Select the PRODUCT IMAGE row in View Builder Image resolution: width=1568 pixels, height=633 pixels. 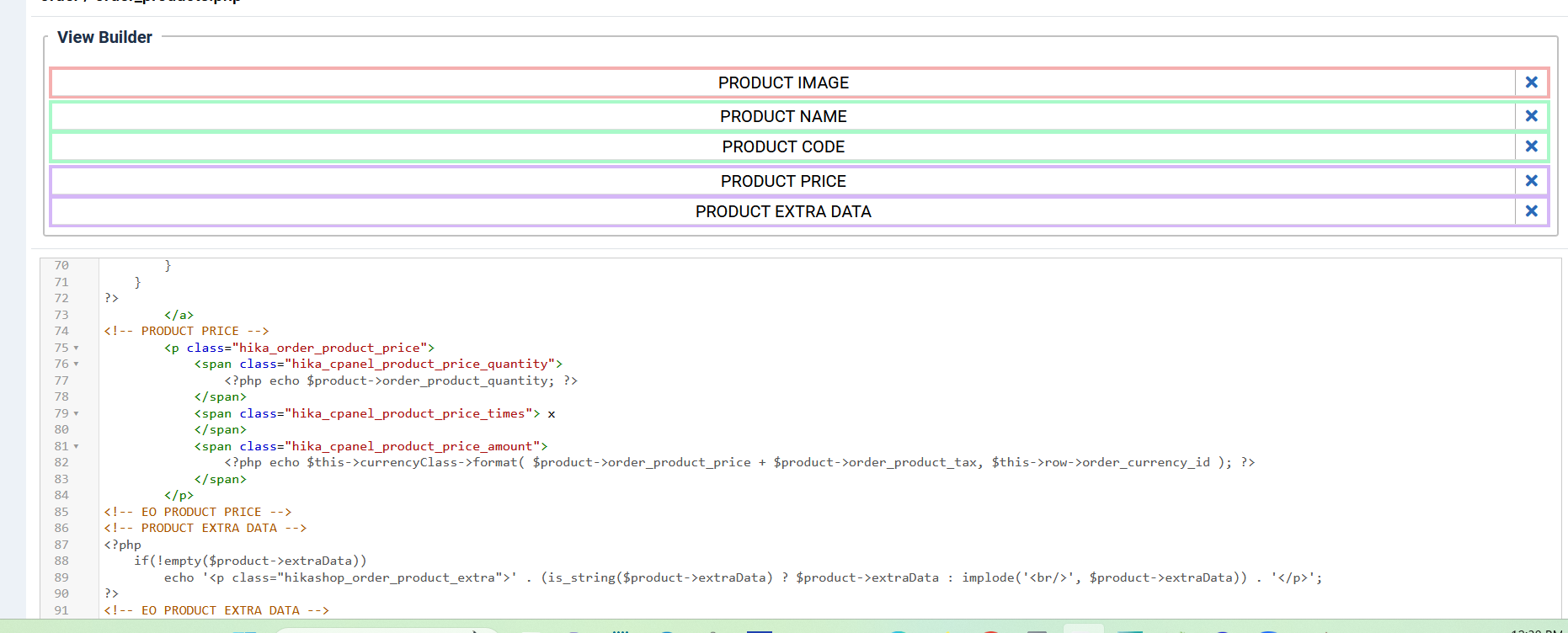pyautogui.click(x=782, y=82)
